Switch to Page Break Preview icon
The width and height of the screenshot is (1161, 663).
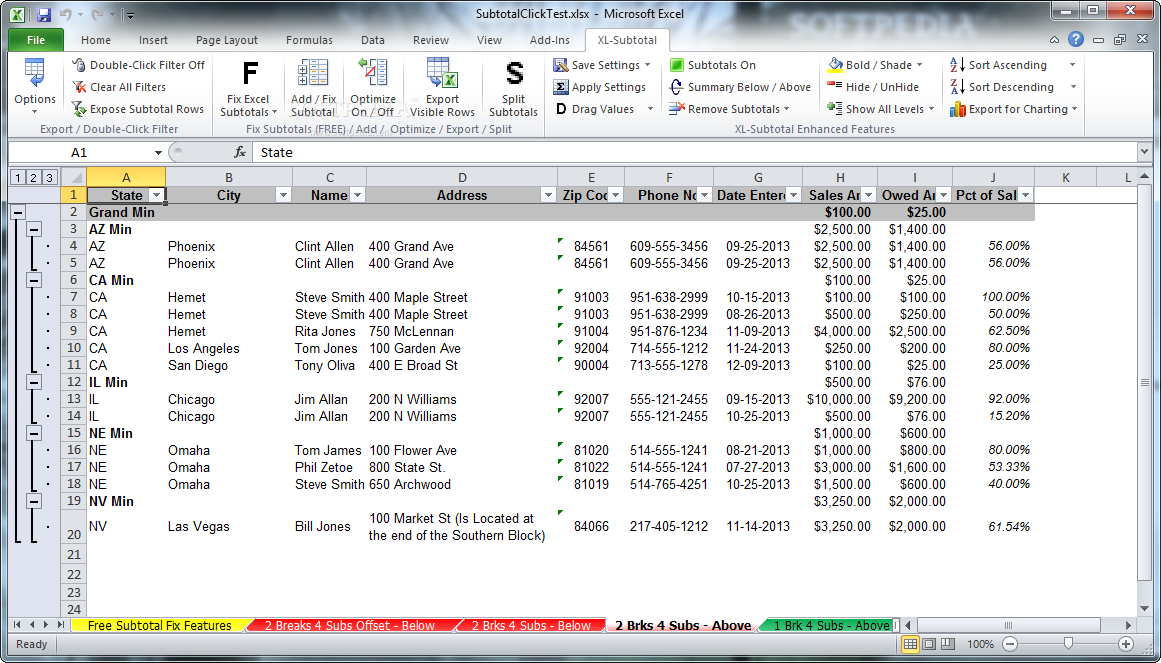click(x=947, y=644)
